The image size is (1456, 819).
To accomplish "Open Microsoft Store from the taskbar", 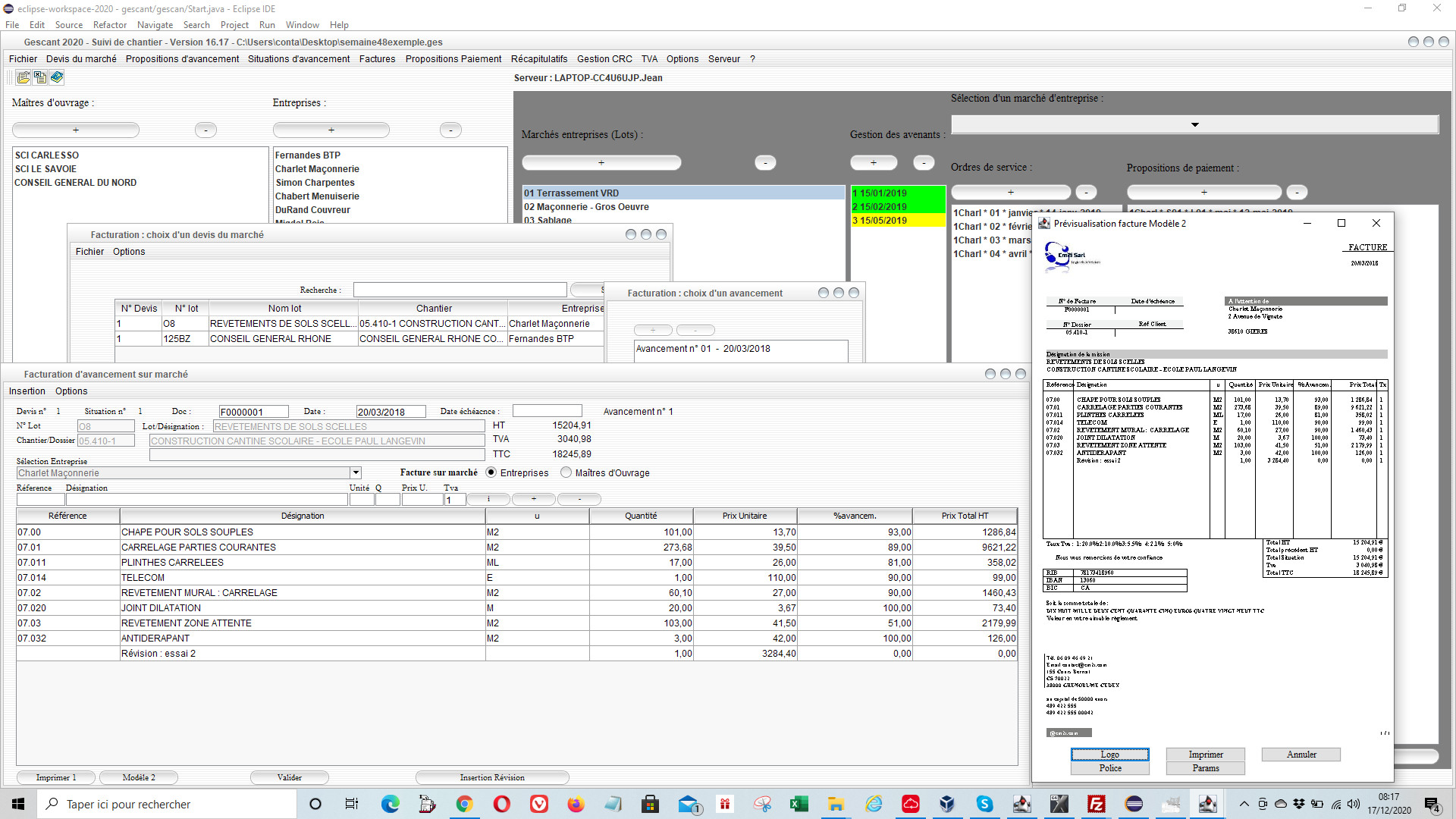I will click(650, 804).
